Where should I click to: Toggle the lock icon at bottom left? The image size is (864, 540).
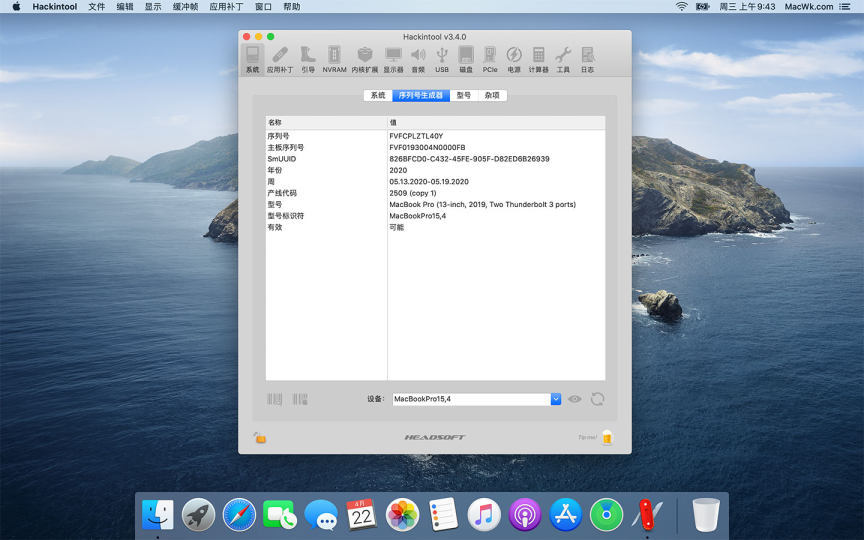[260, 437]
